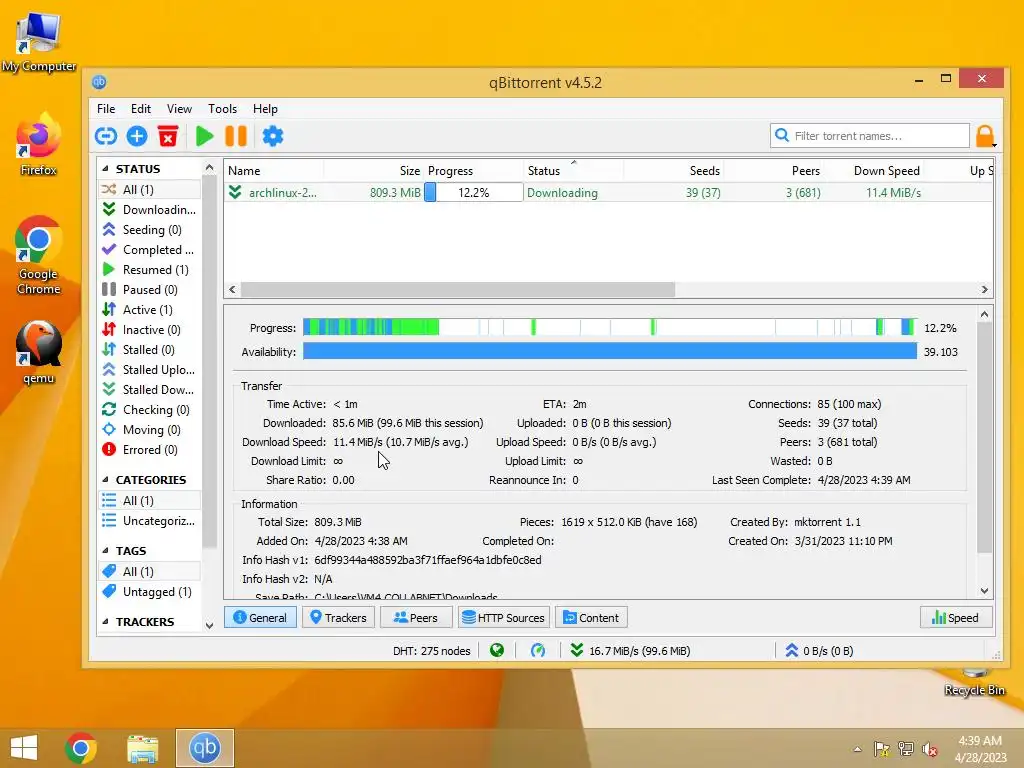Sort by the Status column header
1024x768 pixels.
tap(573, 170)
